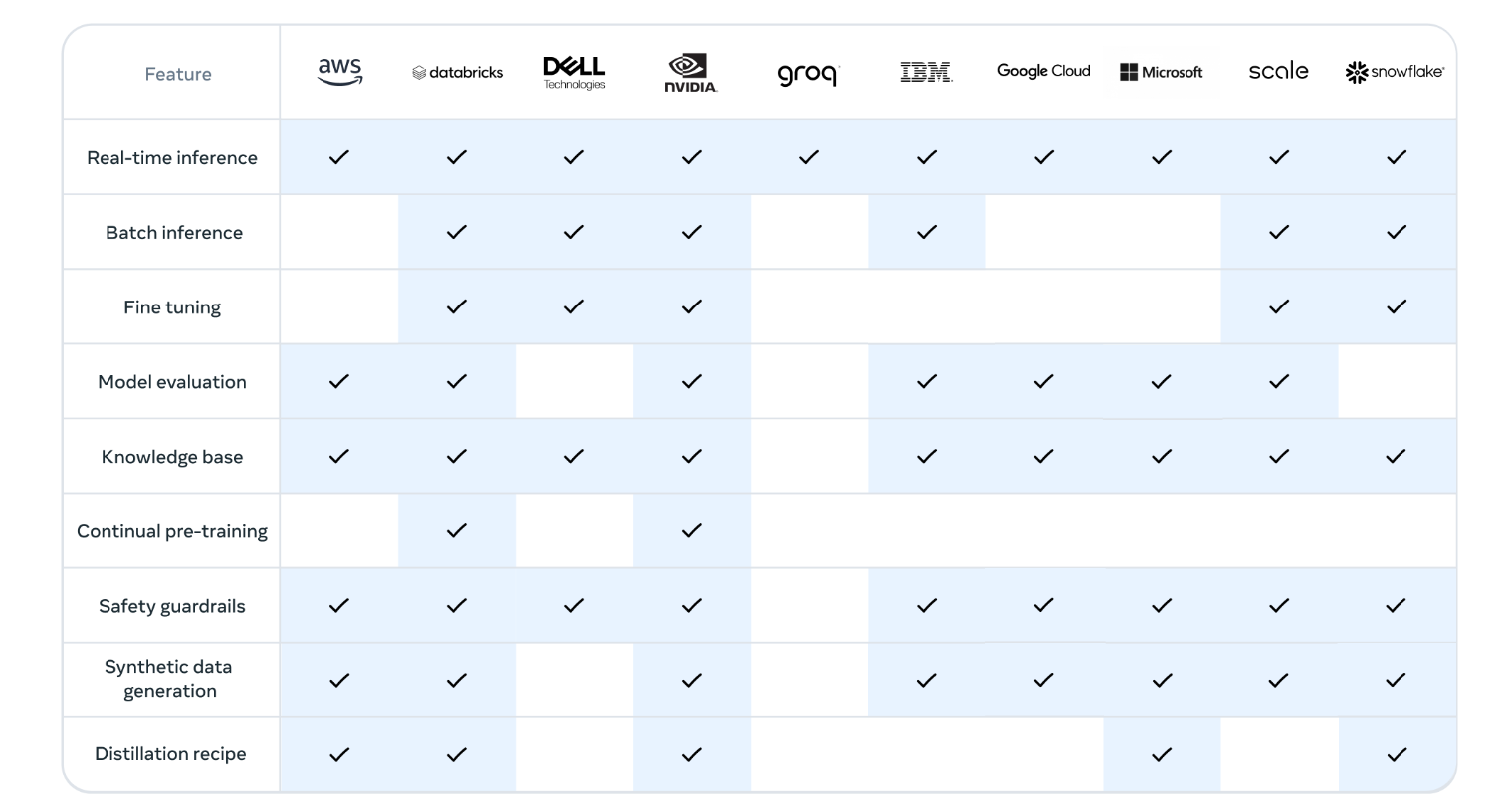Select the Dell Technologies logo
Screen dimensions: 1509x812
574,72
